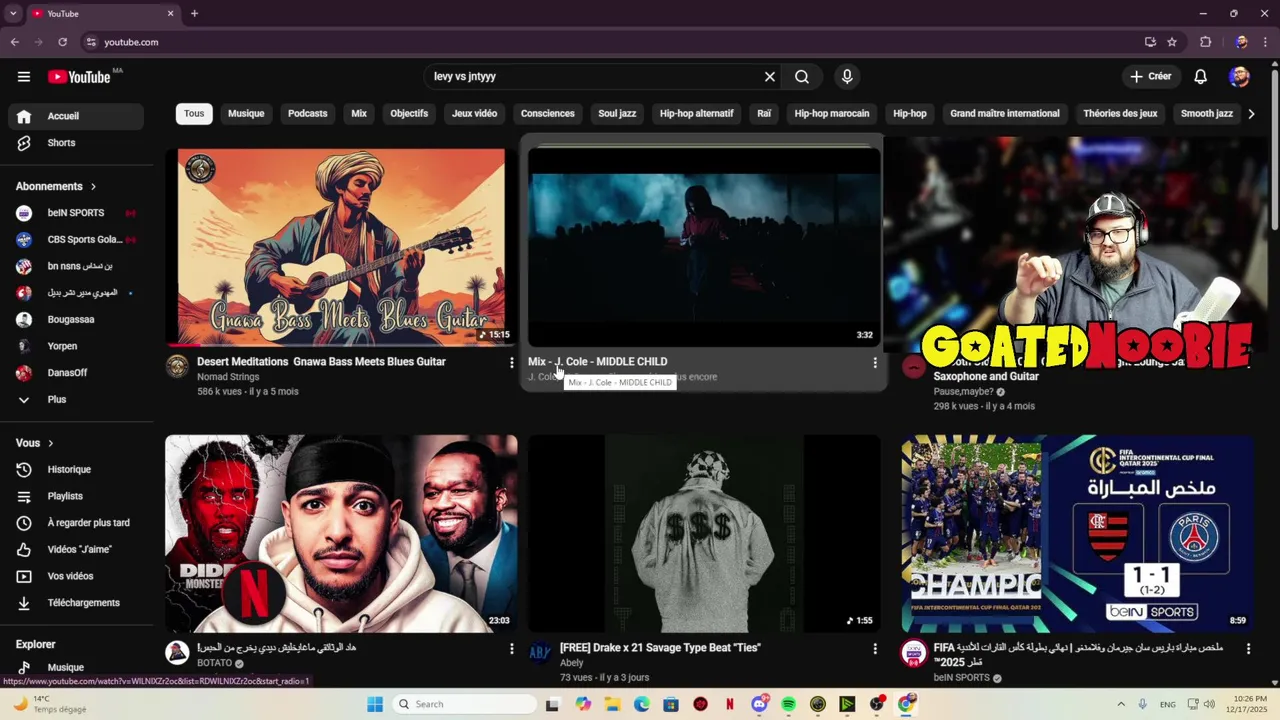The image size is (1280, 720).
Task: Select the Podcasts filter chip
Action: tap(307, 113)
